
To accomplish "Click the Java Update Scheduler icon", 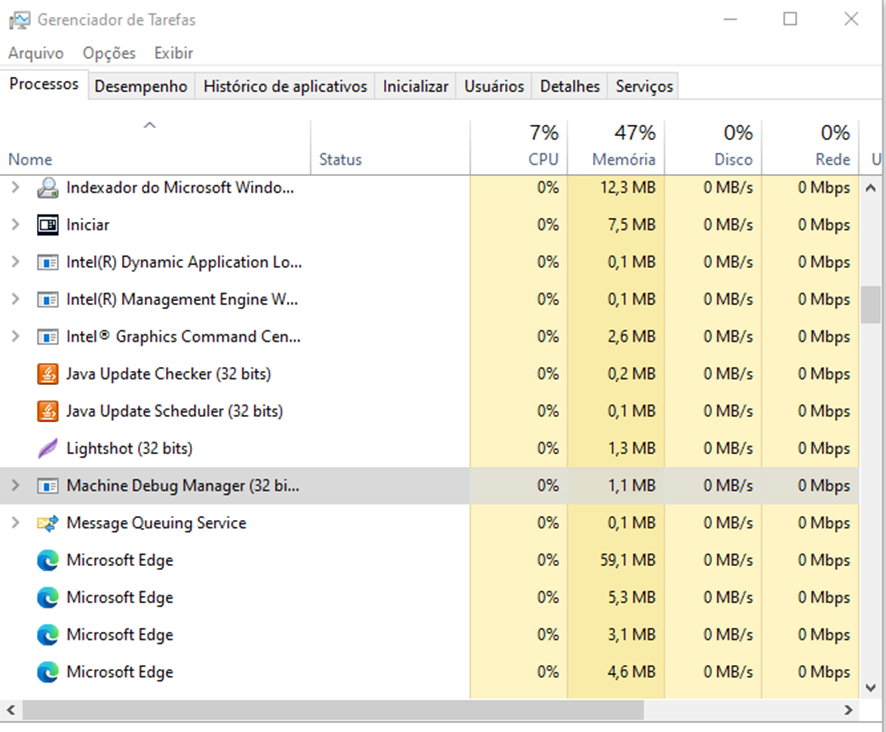I will pos(47,411).
